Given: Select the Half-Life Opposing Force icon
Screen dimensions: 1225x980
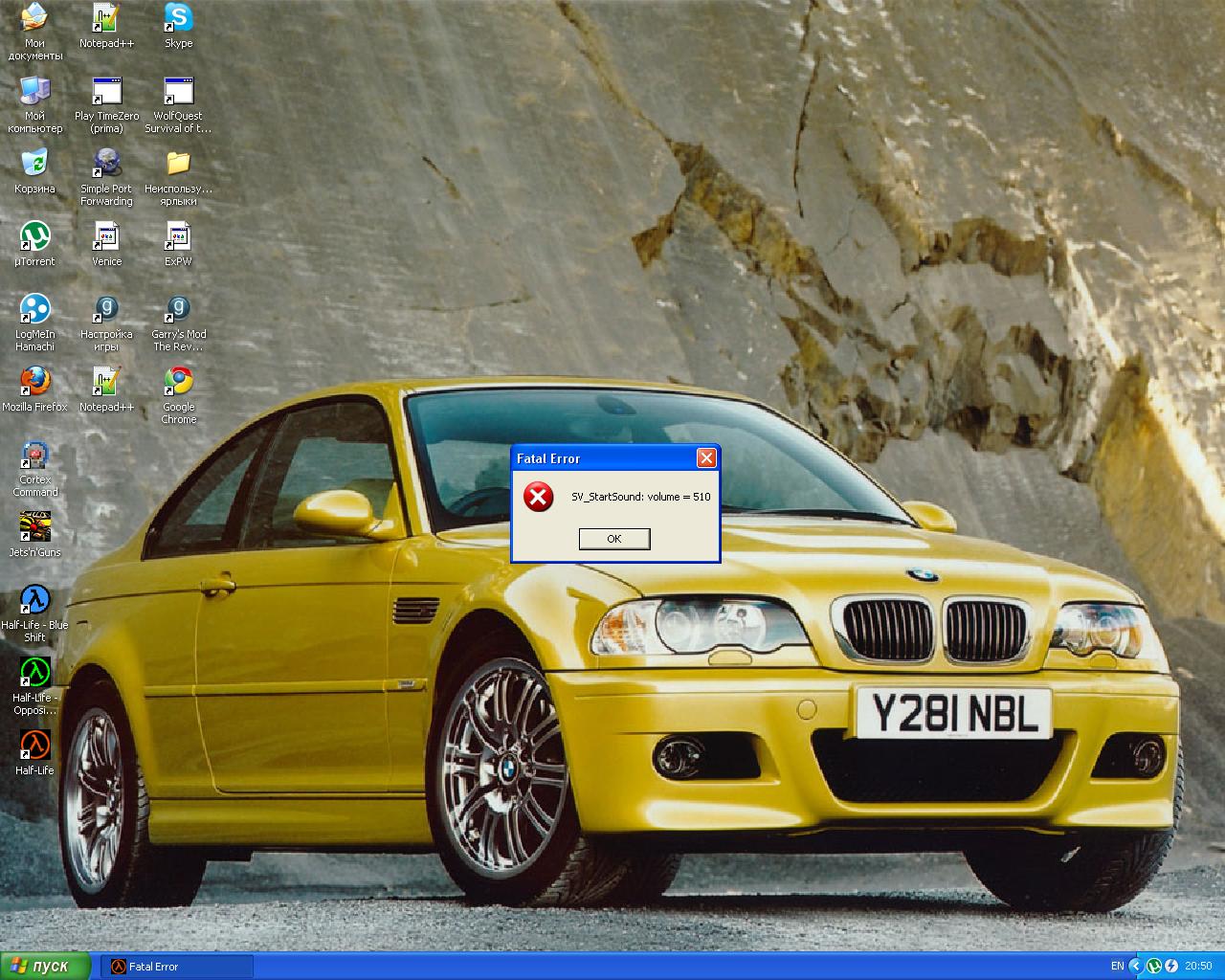Looking at the screenshot, I should 34,686.
